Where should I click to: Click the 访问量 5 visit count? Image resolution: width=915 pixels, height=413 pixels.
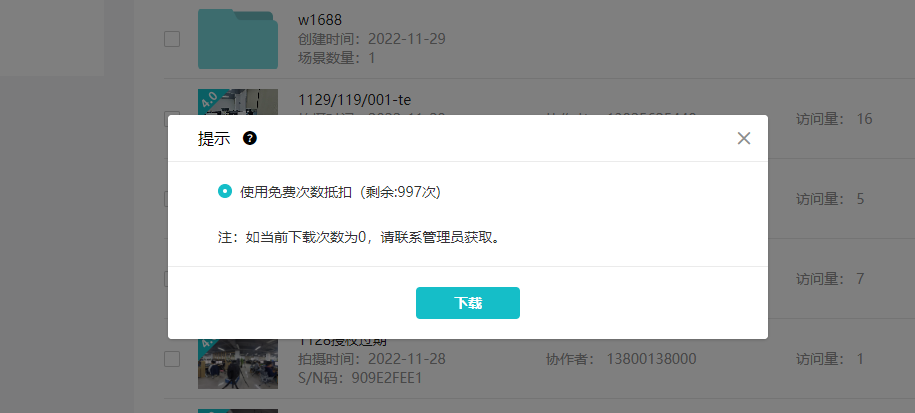coord(830,199)
